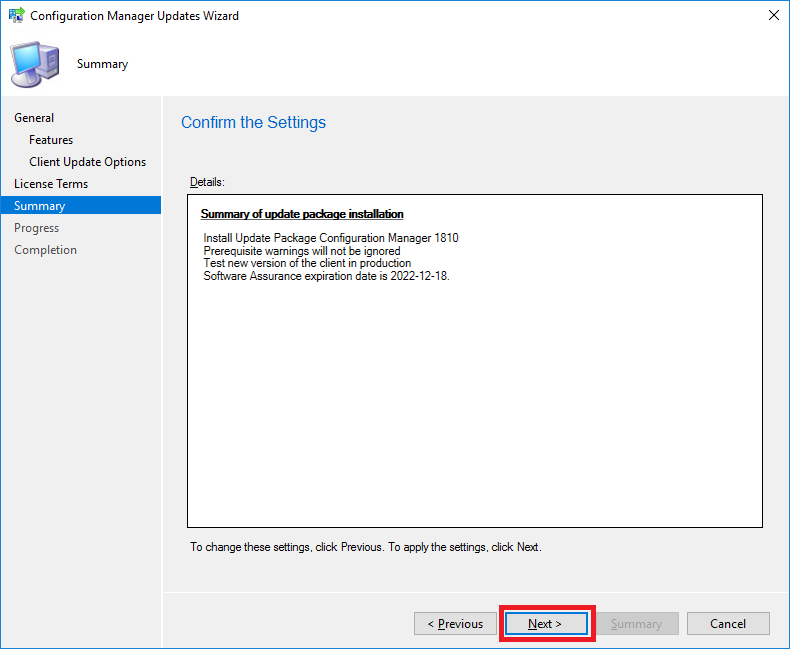Jump to Client Update Options step

(x=88, y=162)
